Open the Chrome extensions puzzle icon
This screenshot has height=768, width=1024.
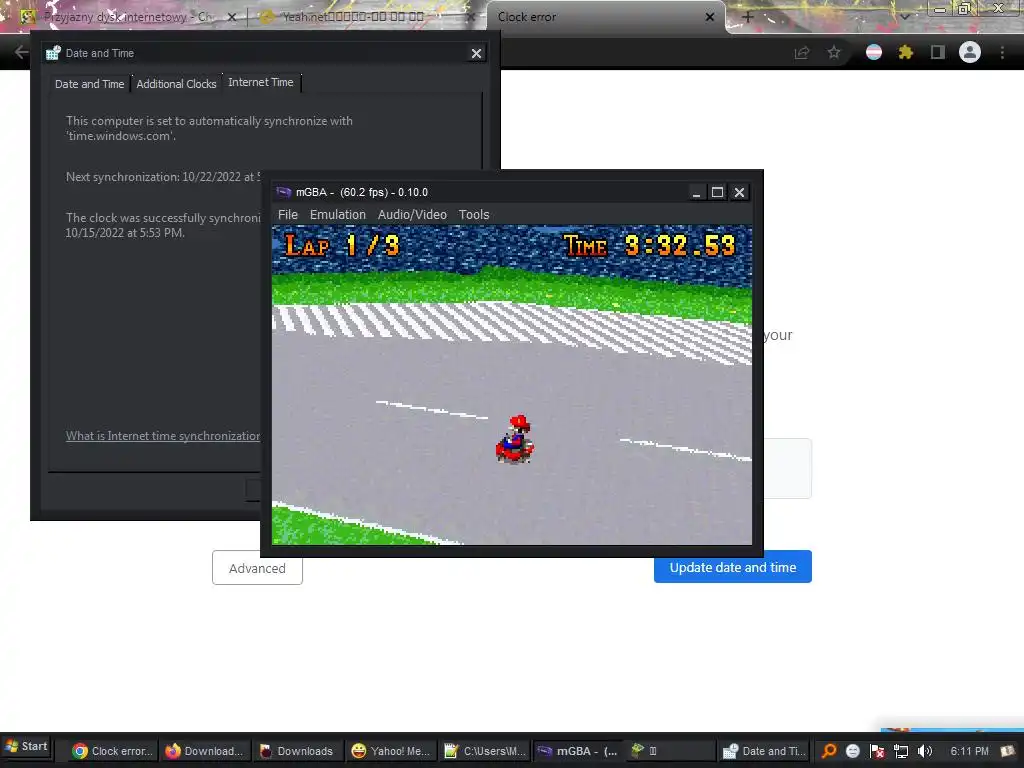(906, 52)
